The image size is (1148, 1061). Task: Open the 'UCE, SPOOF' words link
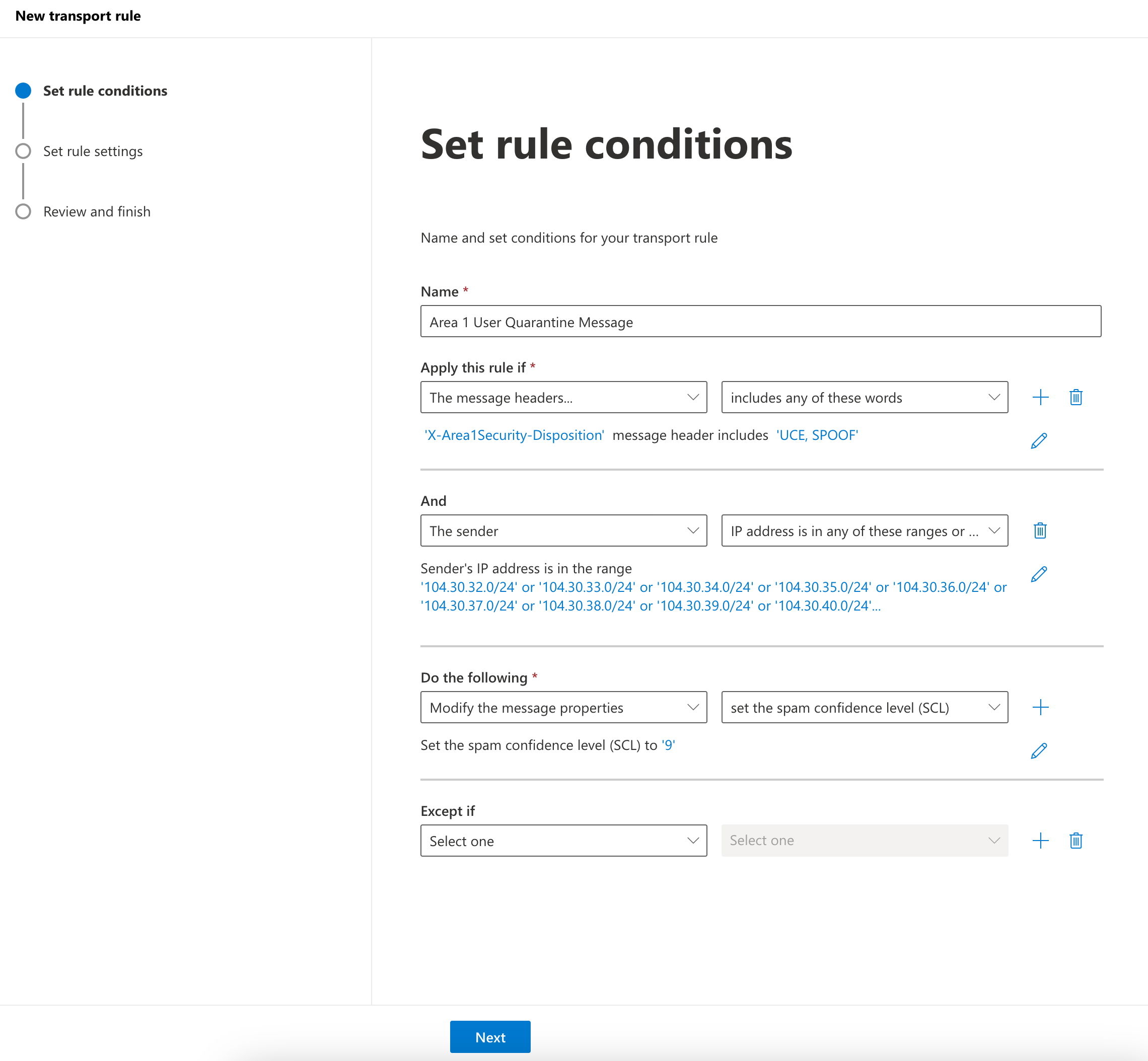point(816,435)
